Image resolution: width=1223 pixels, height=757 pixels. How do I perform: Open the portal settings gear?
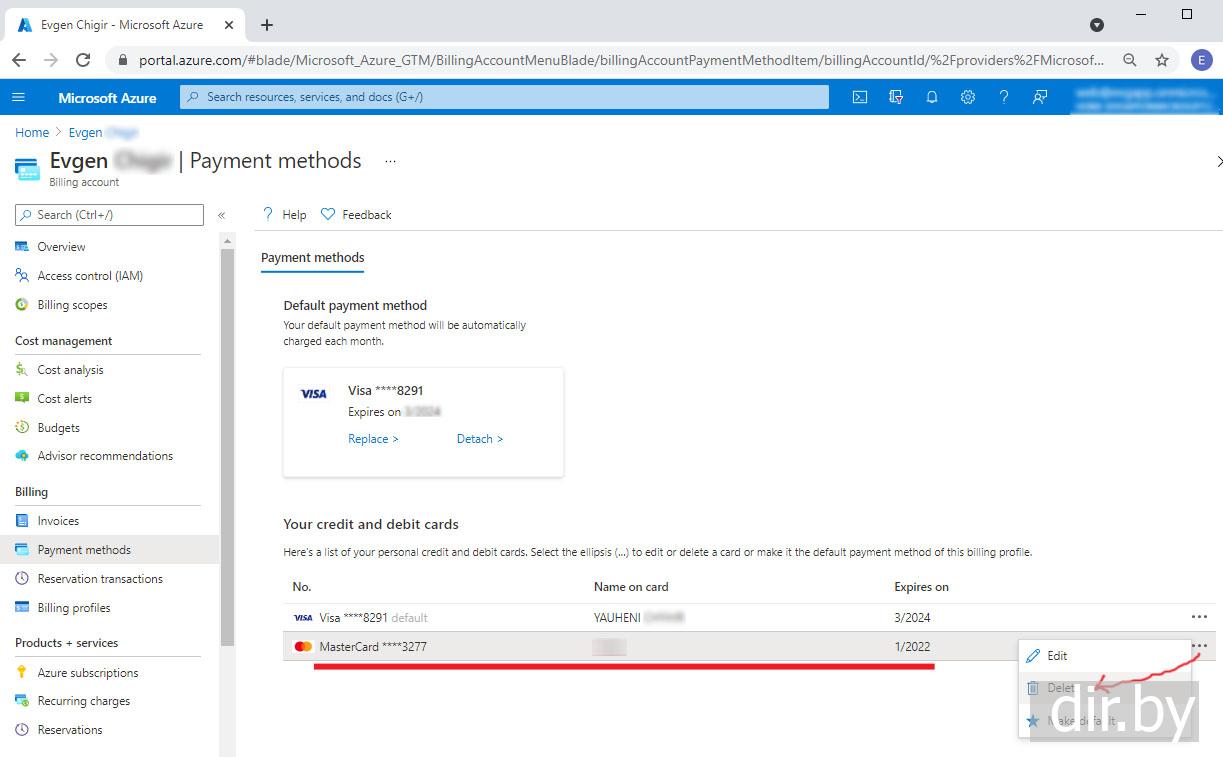pos(967,97)
